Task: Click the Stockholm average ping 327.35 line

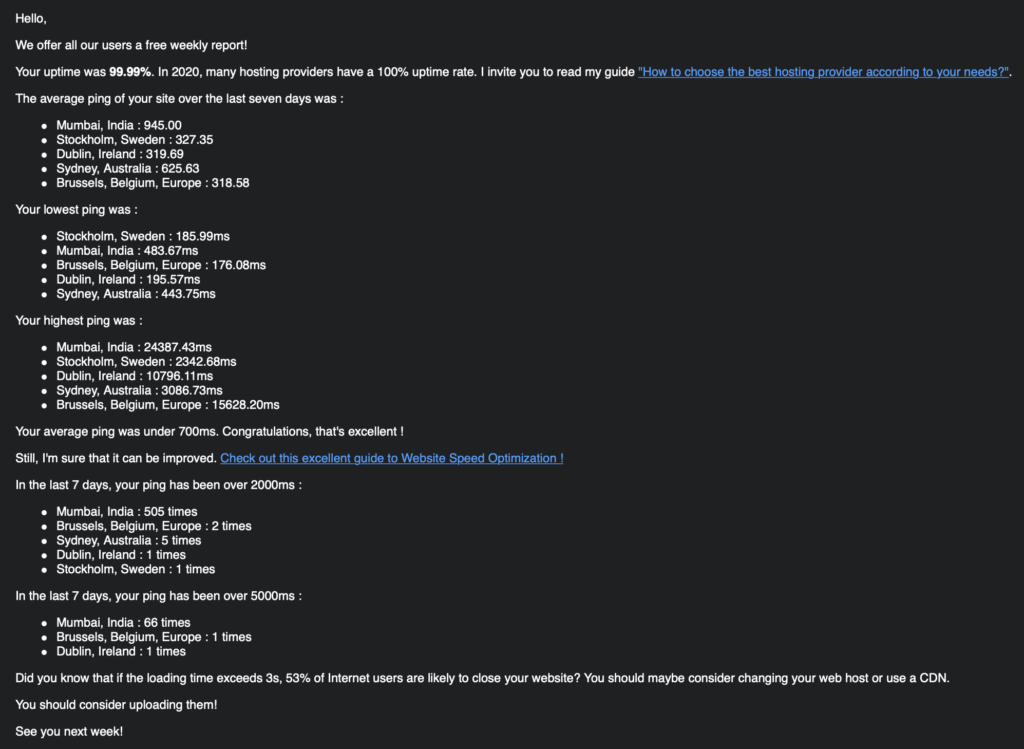Action: (135, 140)
